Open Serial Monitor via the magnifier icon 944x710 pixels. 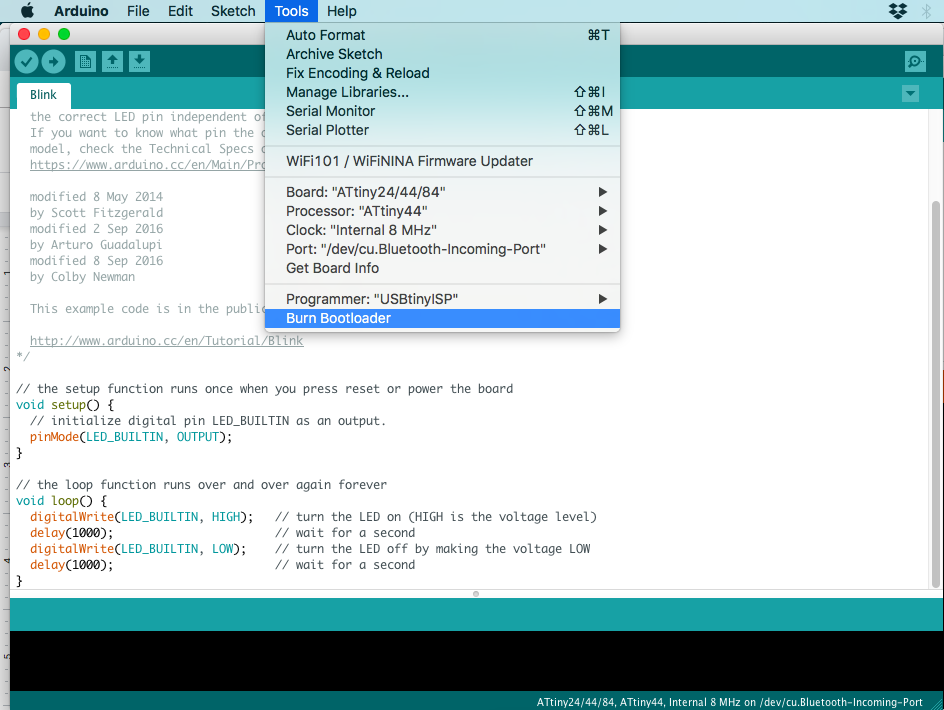point(914,61)
